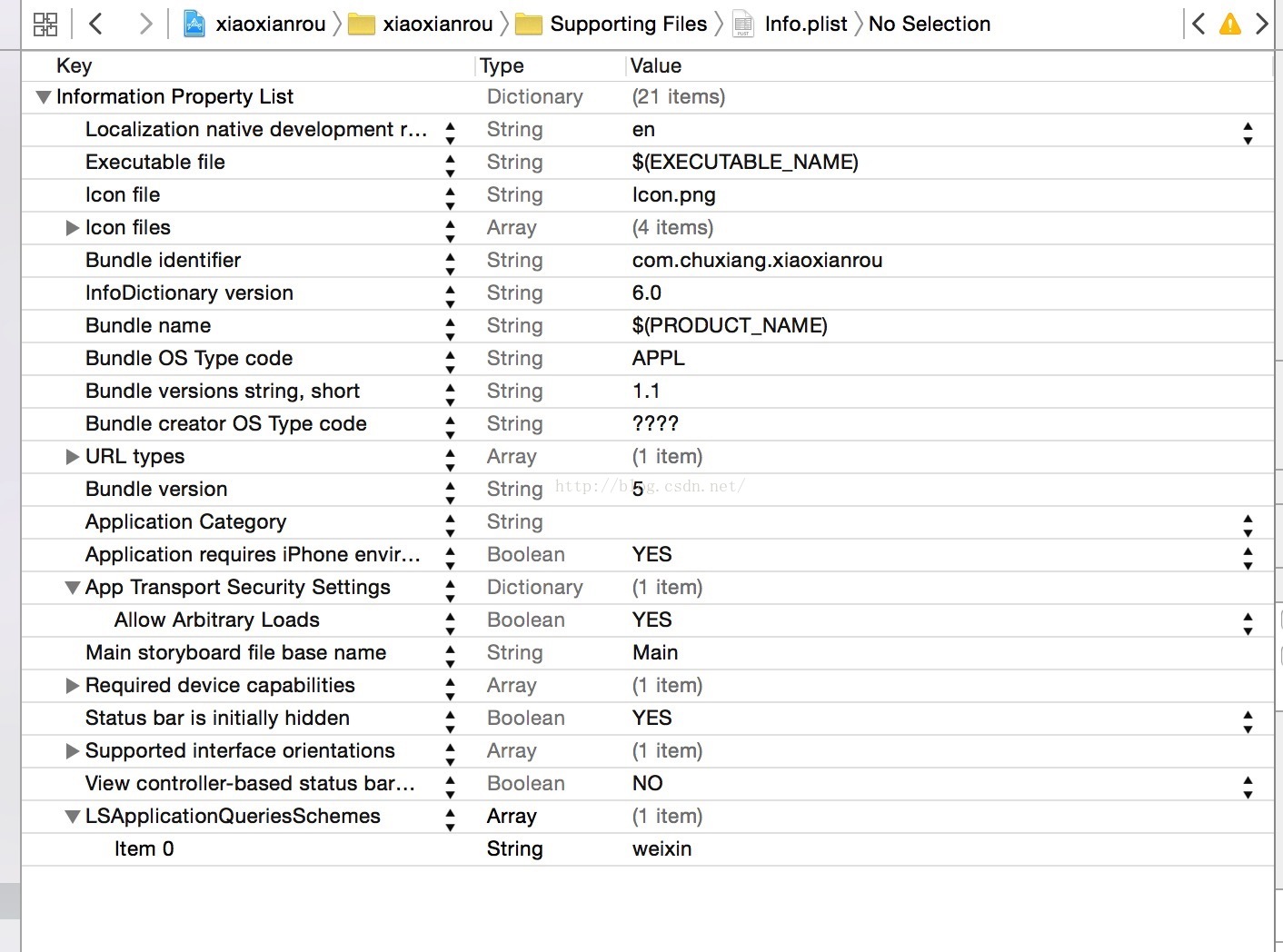
Task: Open key stepper for Bundle versions string, short
Action: 450,395
